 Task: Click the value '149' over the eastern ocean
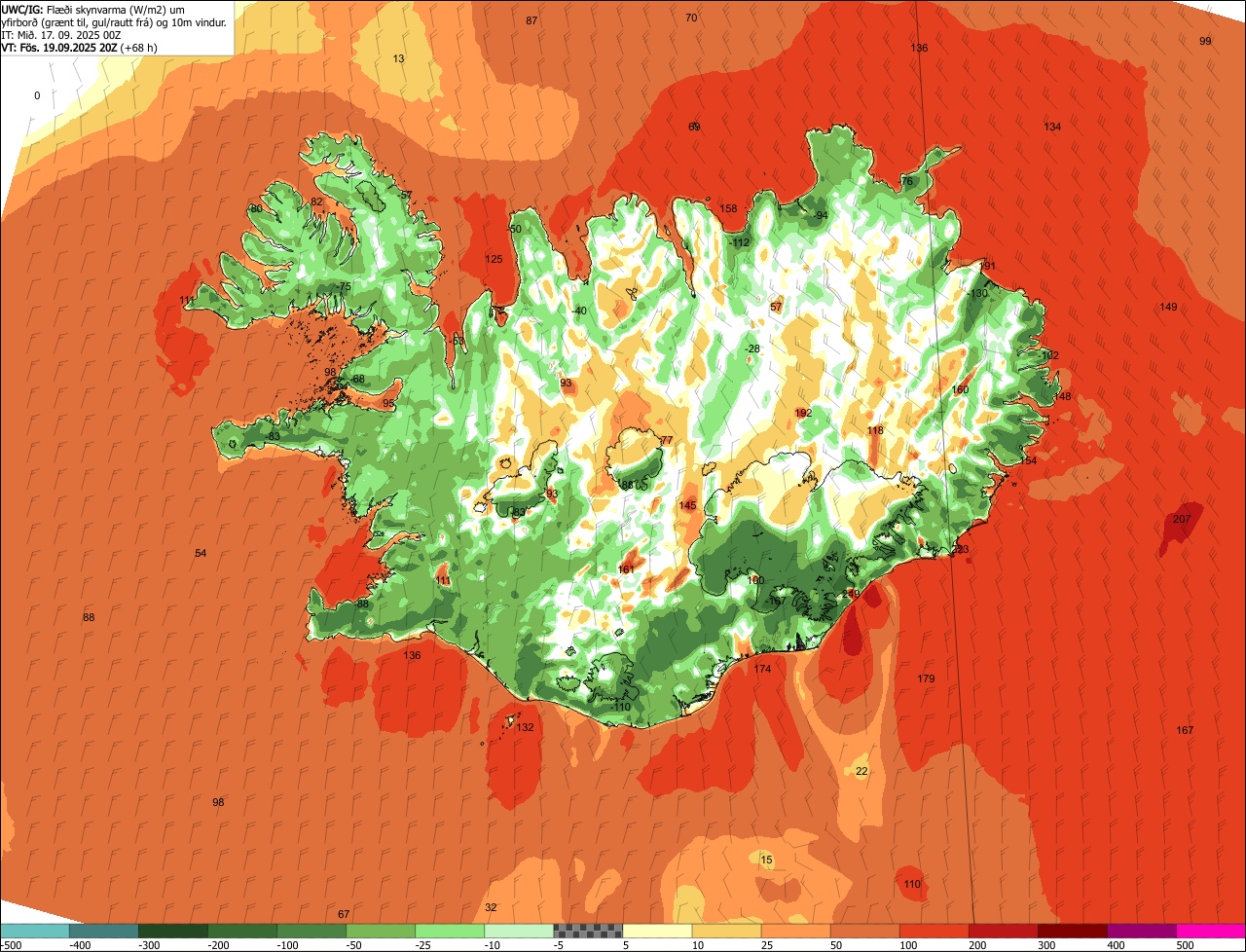click(1168, 307)
